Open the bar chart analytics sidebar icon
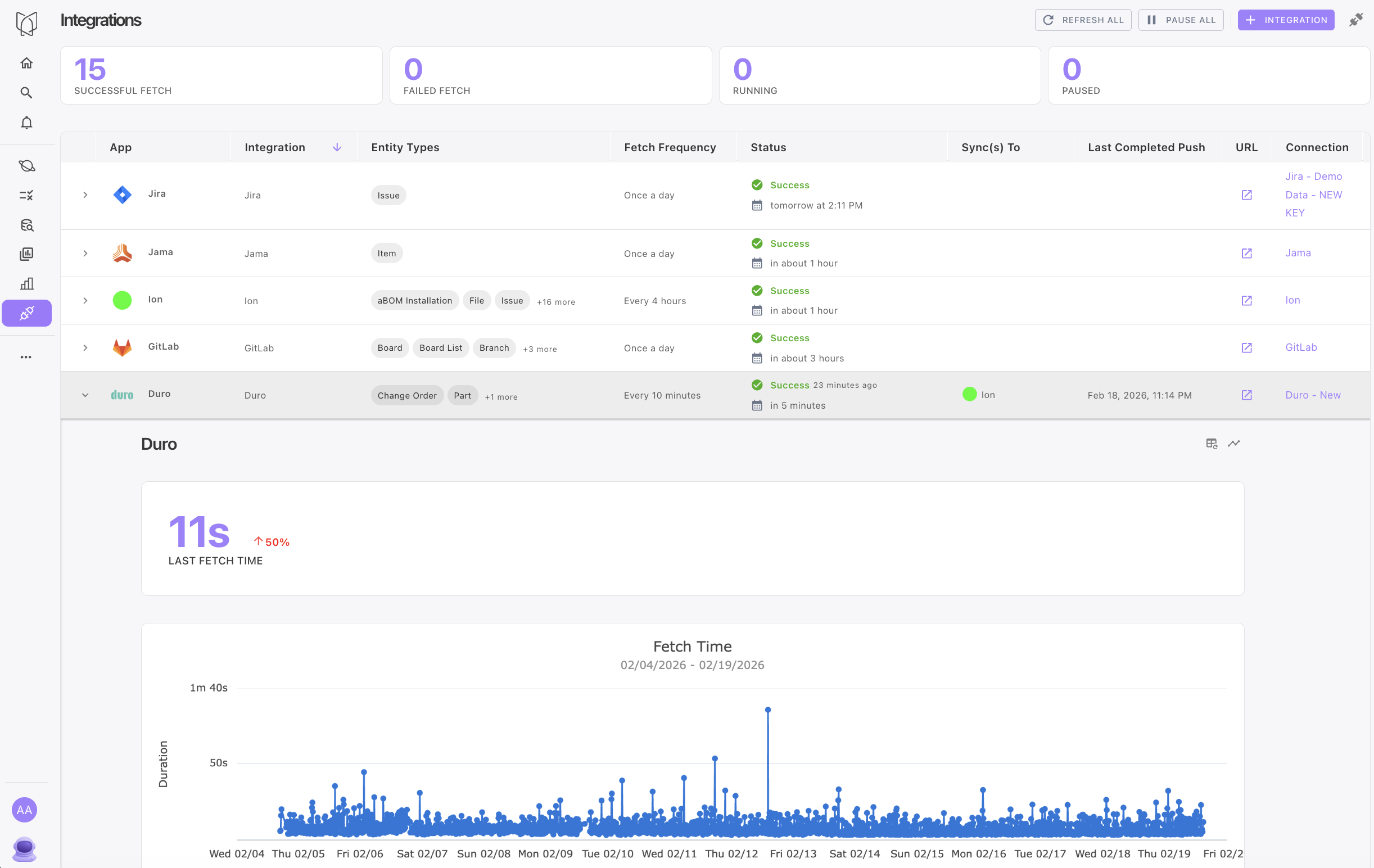This screenshot has width=1374, height=868. point(26,284)
